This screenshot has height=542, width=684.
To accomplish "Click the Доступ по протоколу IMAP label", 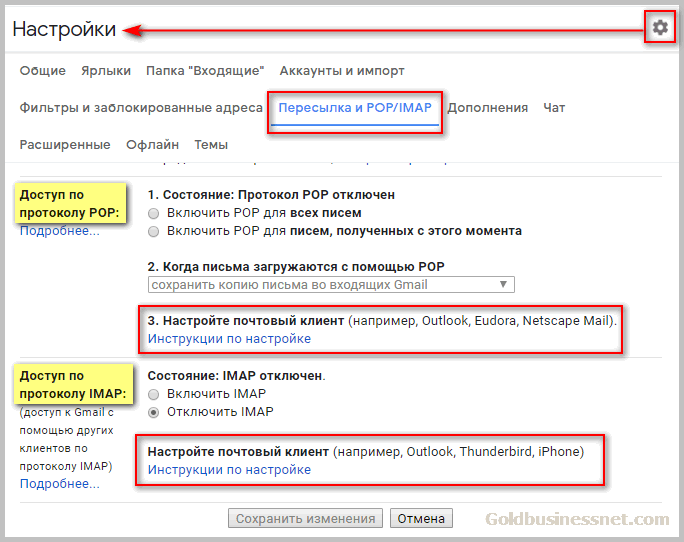I will 73,384.
